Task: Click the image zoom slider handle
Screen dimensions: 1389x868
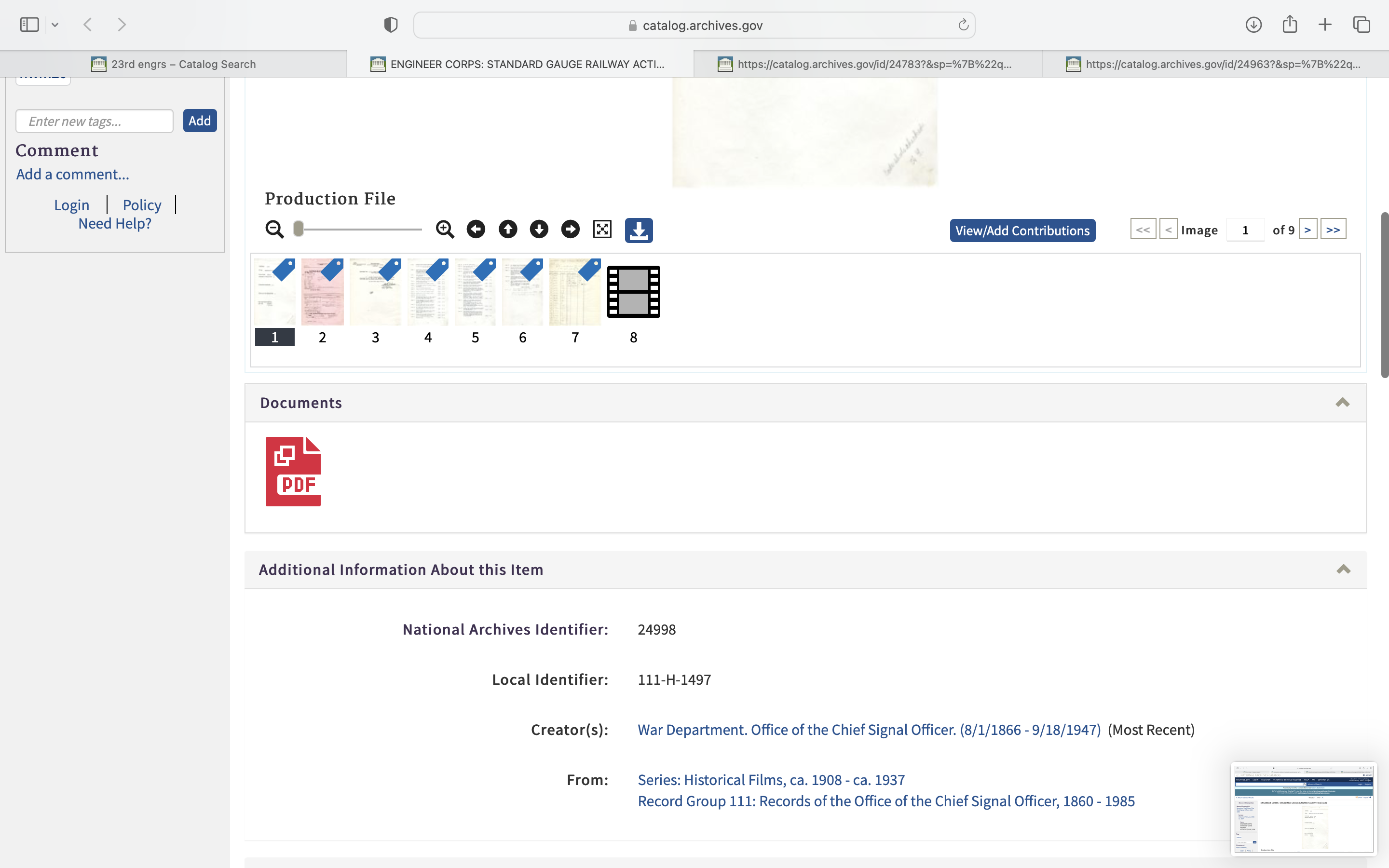Action: pos(299,229)
